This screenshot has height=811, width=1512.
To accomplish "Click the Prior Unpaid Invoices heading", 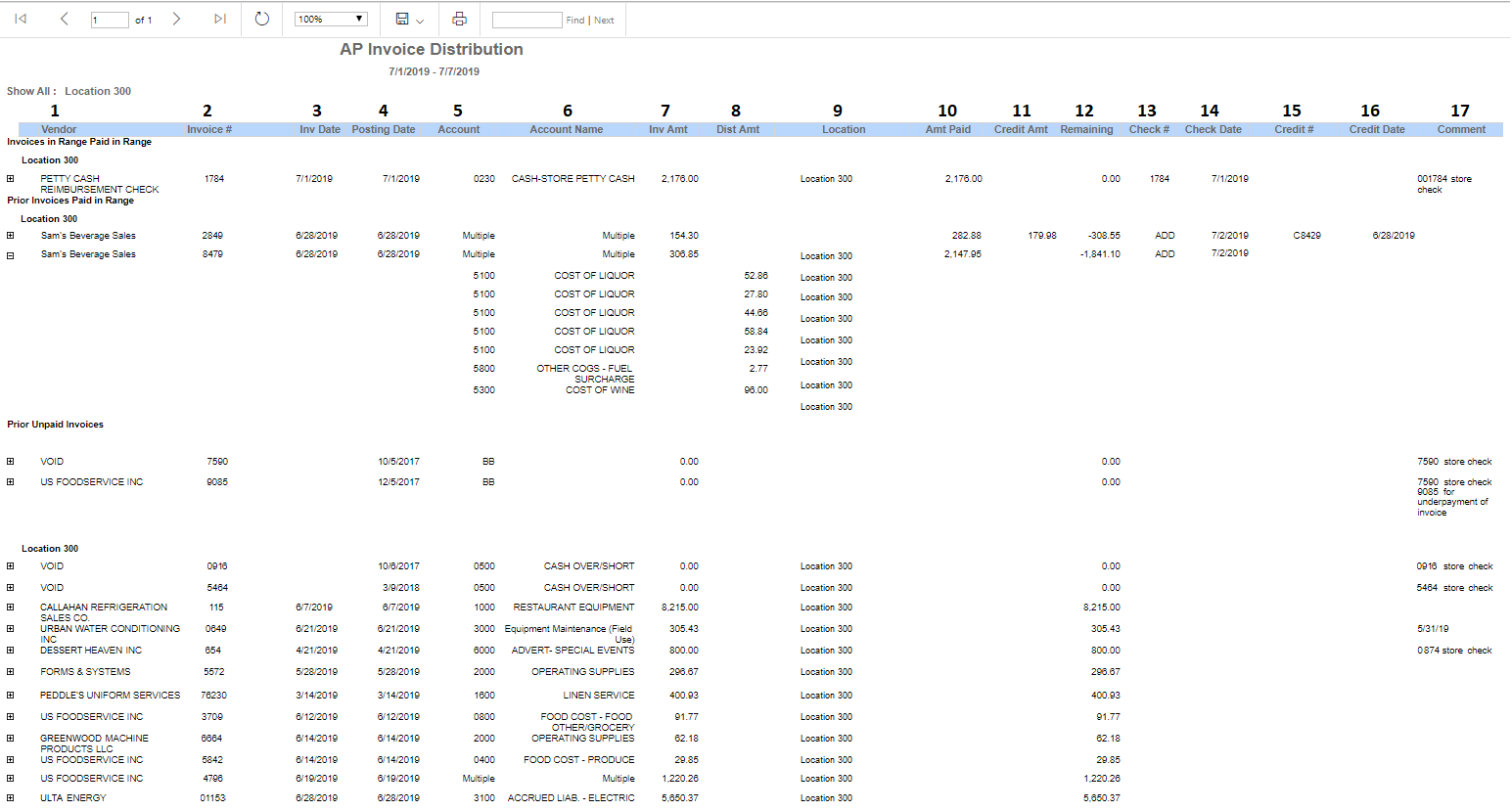I will coord(55,425).
